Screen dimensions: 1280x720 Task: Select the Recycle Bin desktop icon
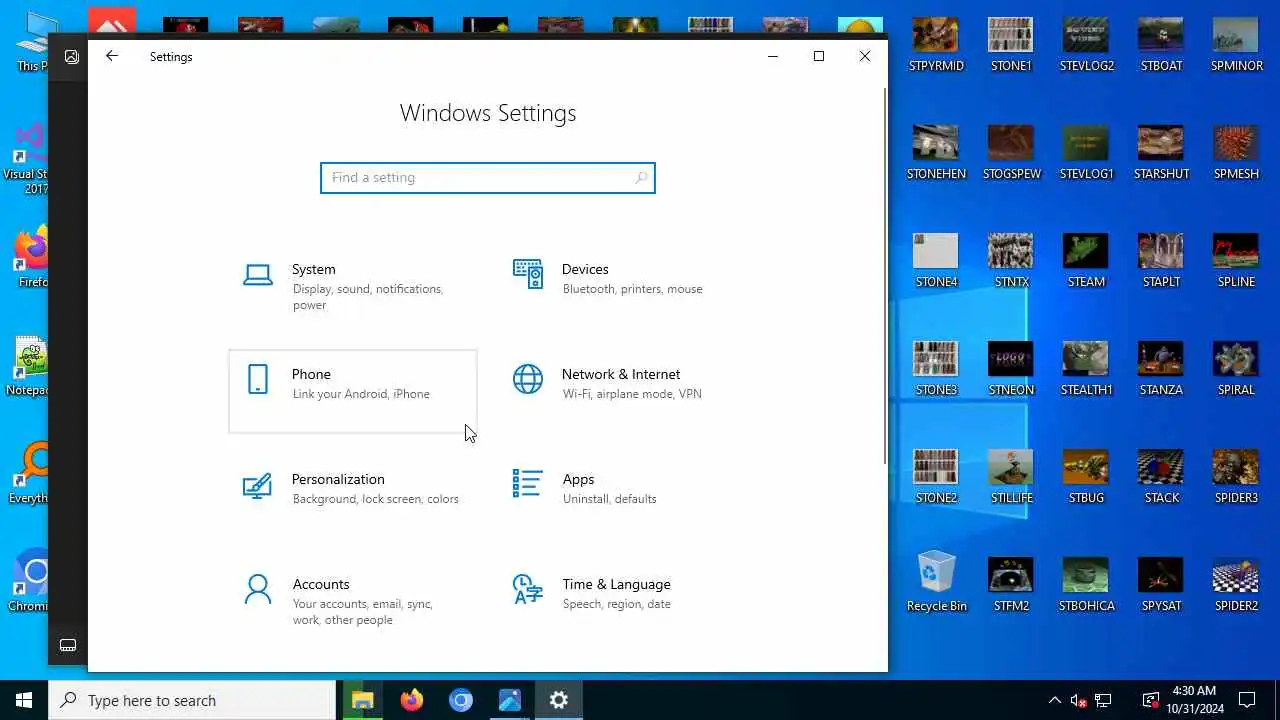click(x=936, y=582)
